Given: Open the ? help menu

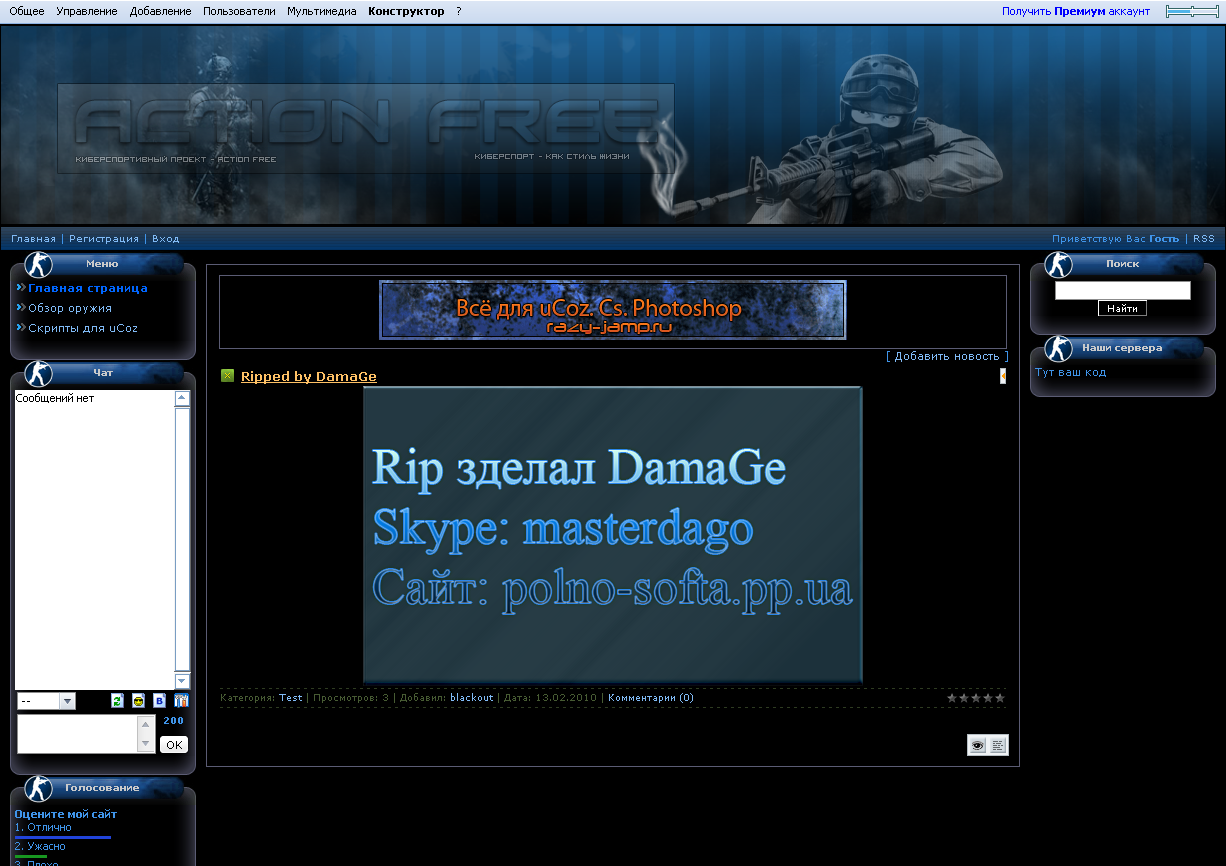Looking at the screenshot, I should pos(459,11).
